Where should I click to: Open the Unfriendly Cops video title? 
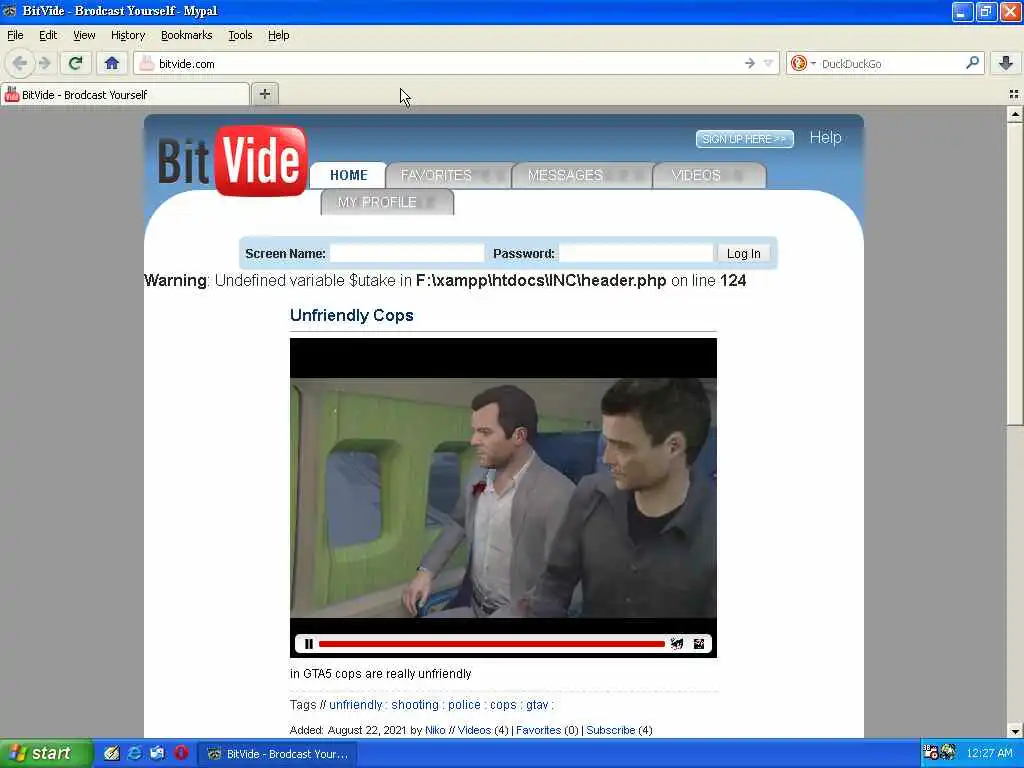coord(351,315)
